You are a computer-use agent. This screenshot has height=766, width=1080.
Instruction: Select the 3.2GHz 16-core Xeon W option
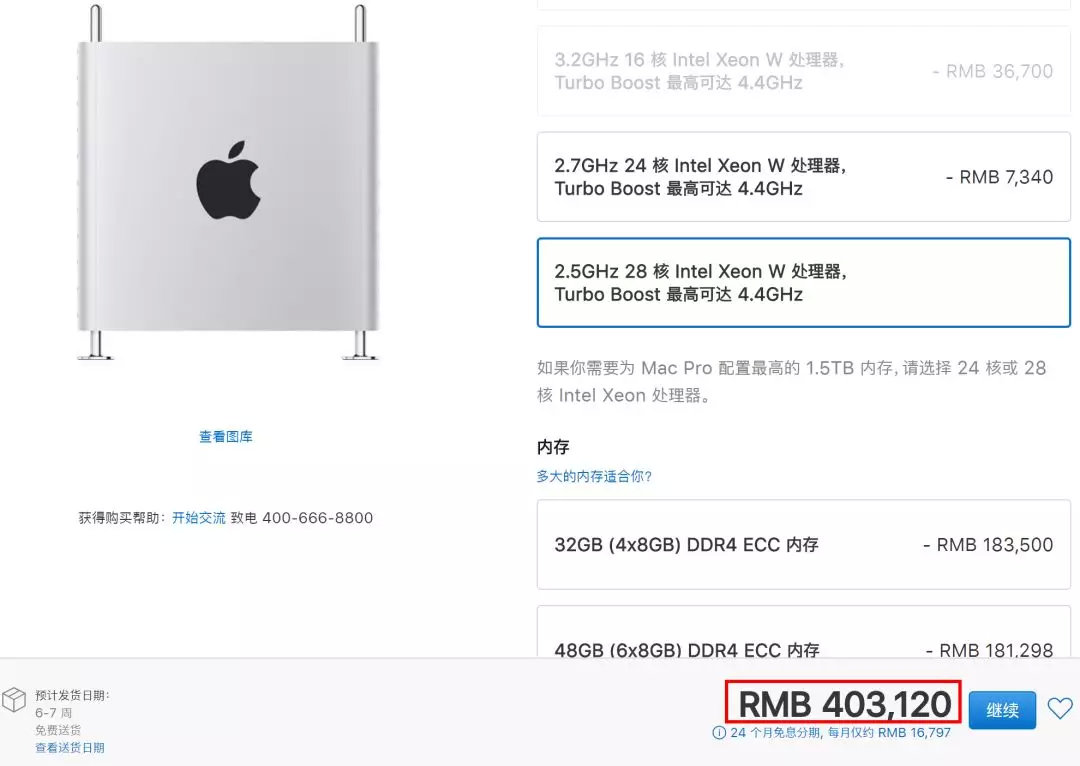[803, 71]
